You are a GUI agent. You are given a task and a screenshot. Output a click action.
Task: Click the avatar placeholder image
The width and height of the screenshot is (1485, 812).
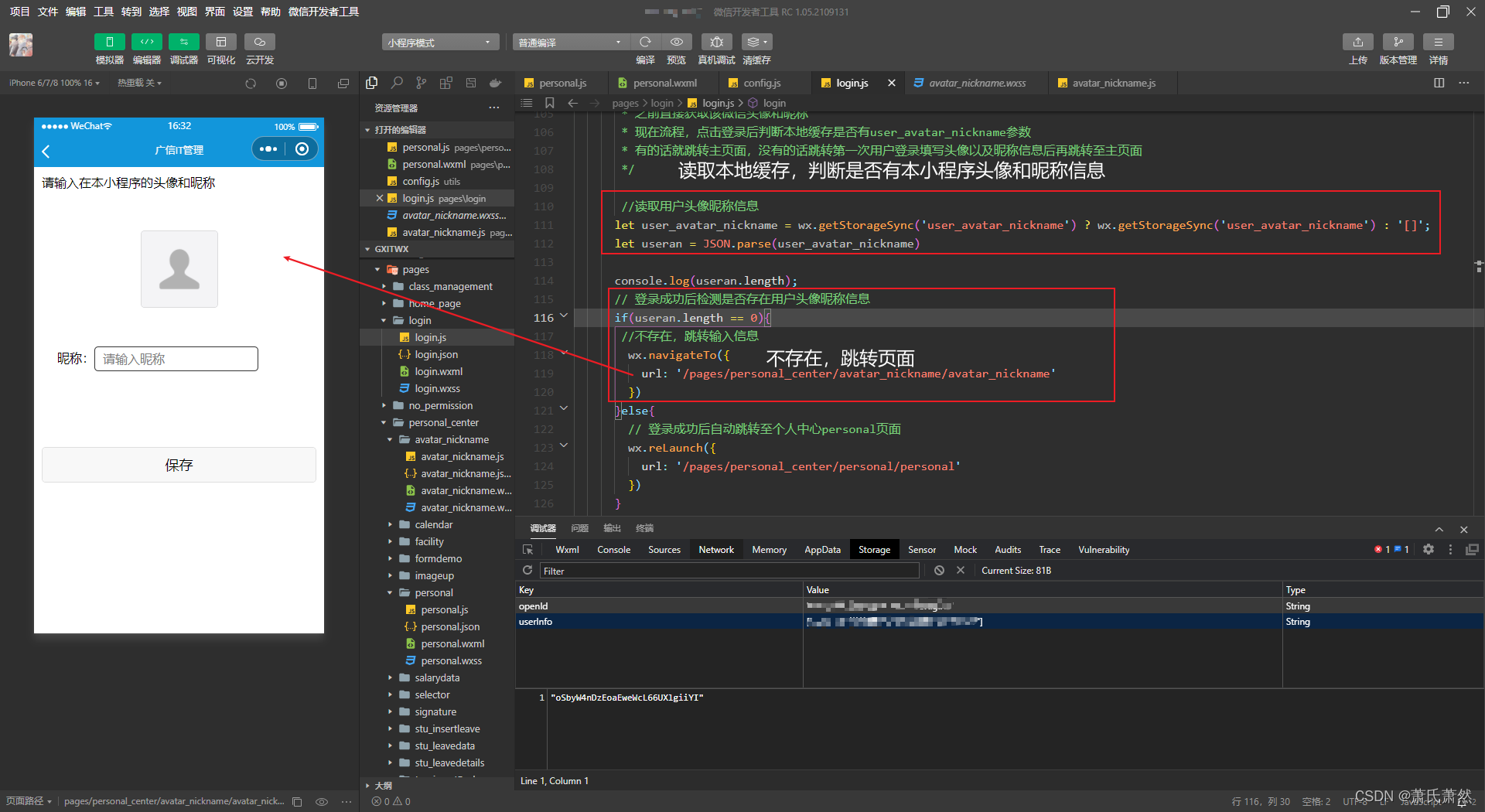pyautogui.click(x=179, y=269)
